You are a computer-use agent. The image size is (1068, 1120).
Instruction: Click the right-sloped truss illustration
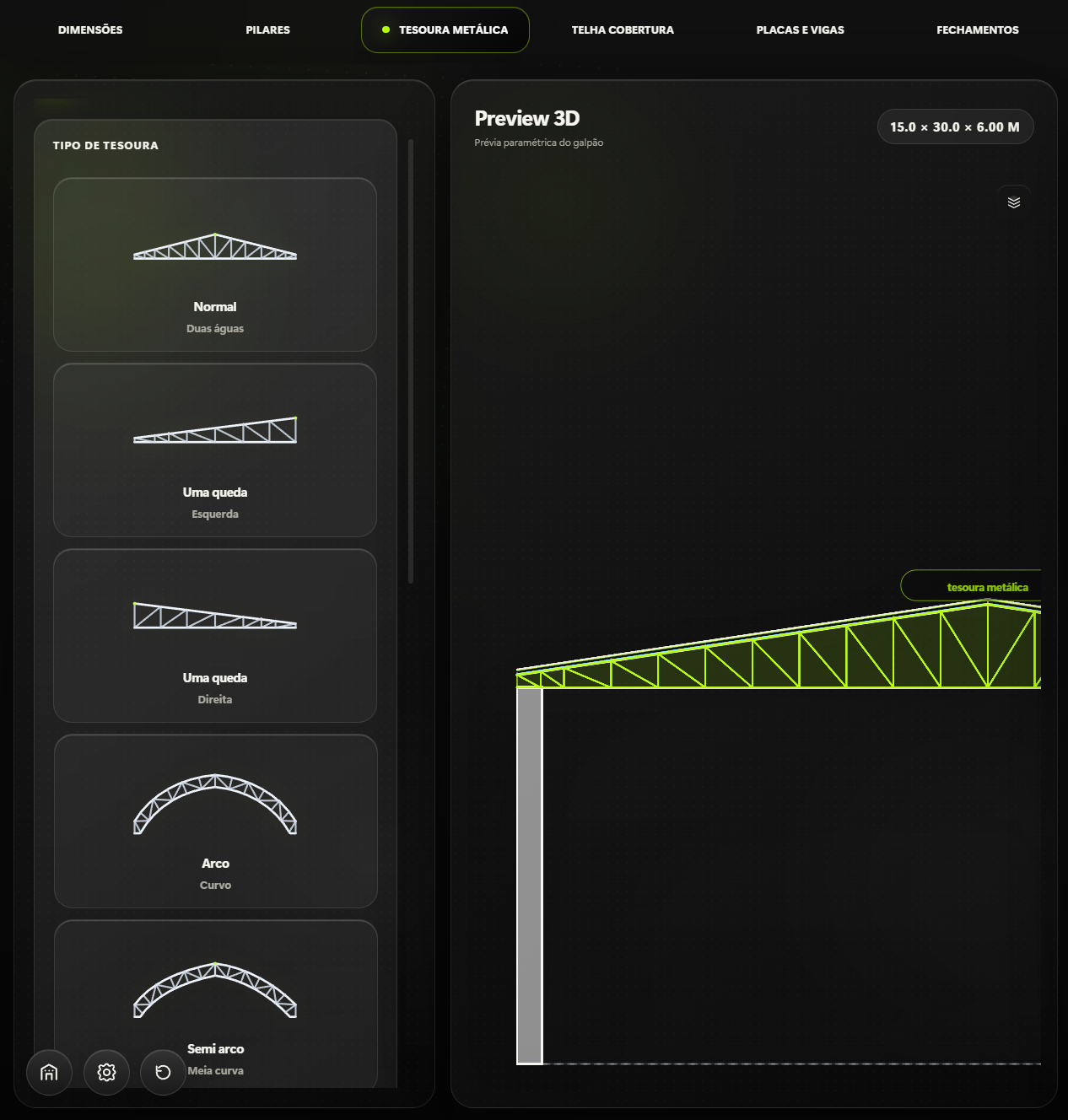tap(215, 615)
